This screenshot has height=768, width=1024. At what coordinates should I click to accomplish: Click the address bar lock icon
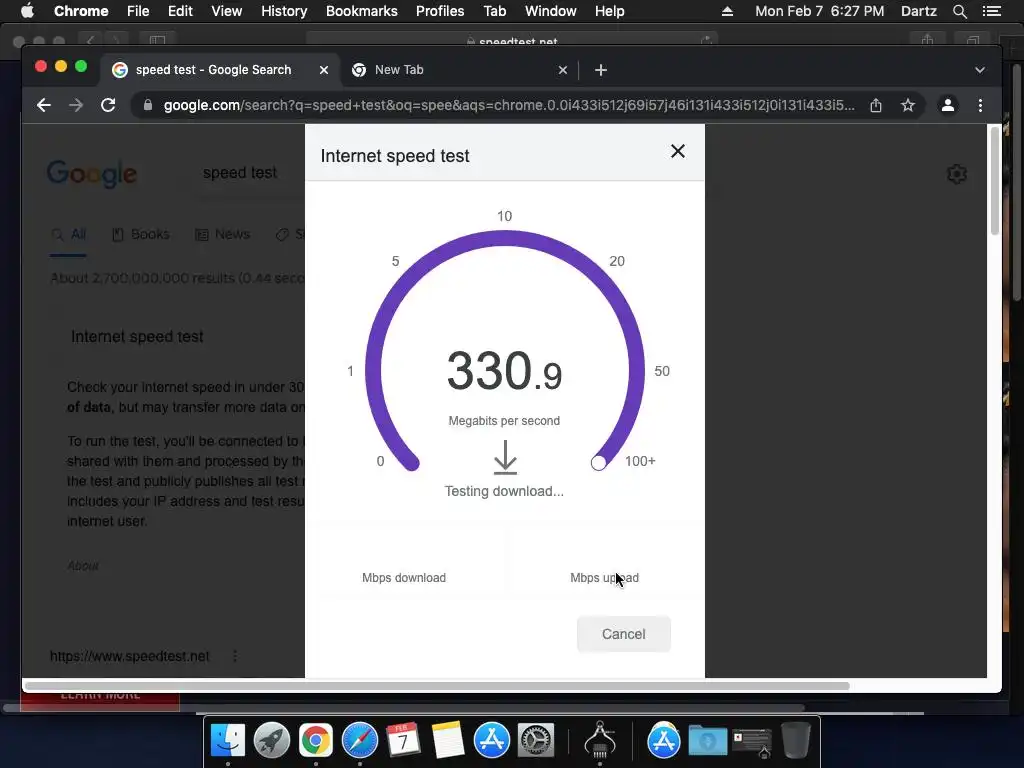148,105
